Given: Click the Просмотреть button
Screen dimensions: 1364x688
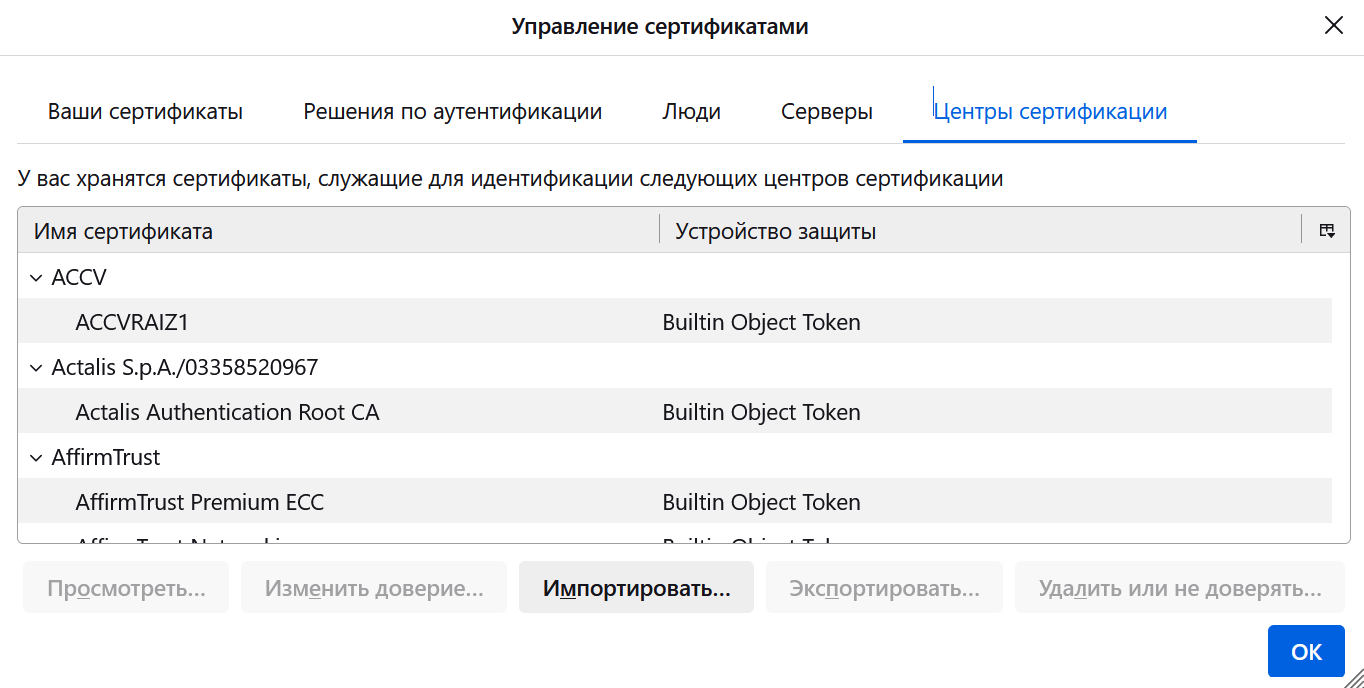Looking at the screenshot, I should 126,588.
